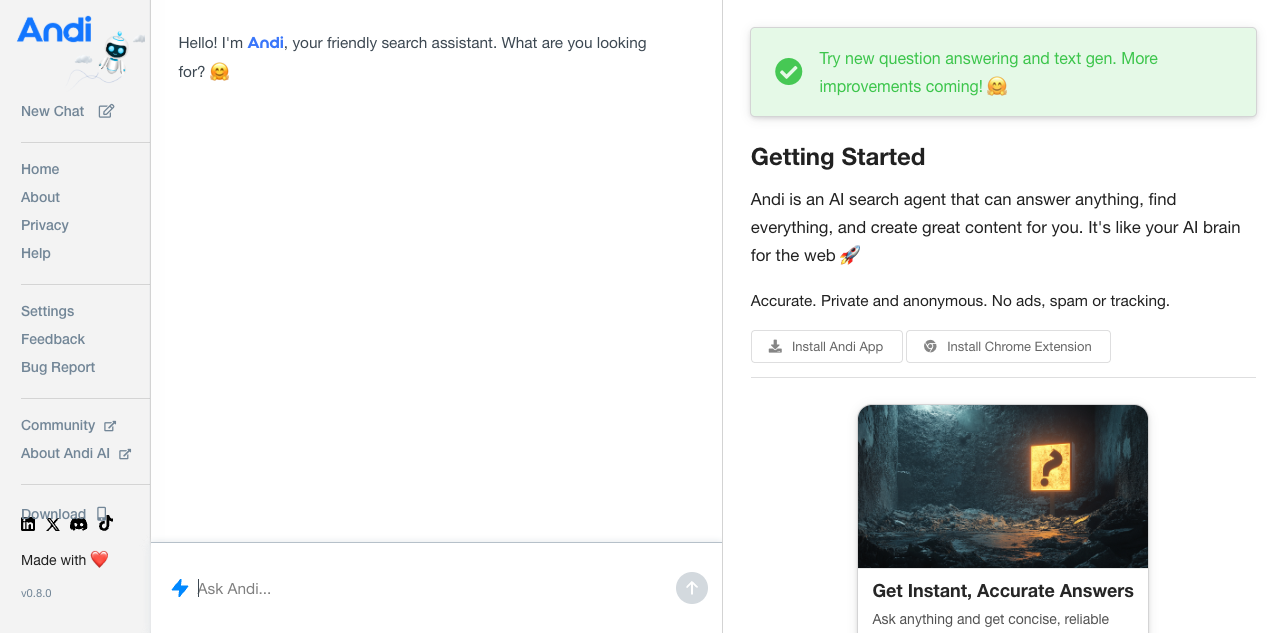Click the green checkmark notification icon
The width and height of the screenshot is (1280, 633).
(789, 72)
